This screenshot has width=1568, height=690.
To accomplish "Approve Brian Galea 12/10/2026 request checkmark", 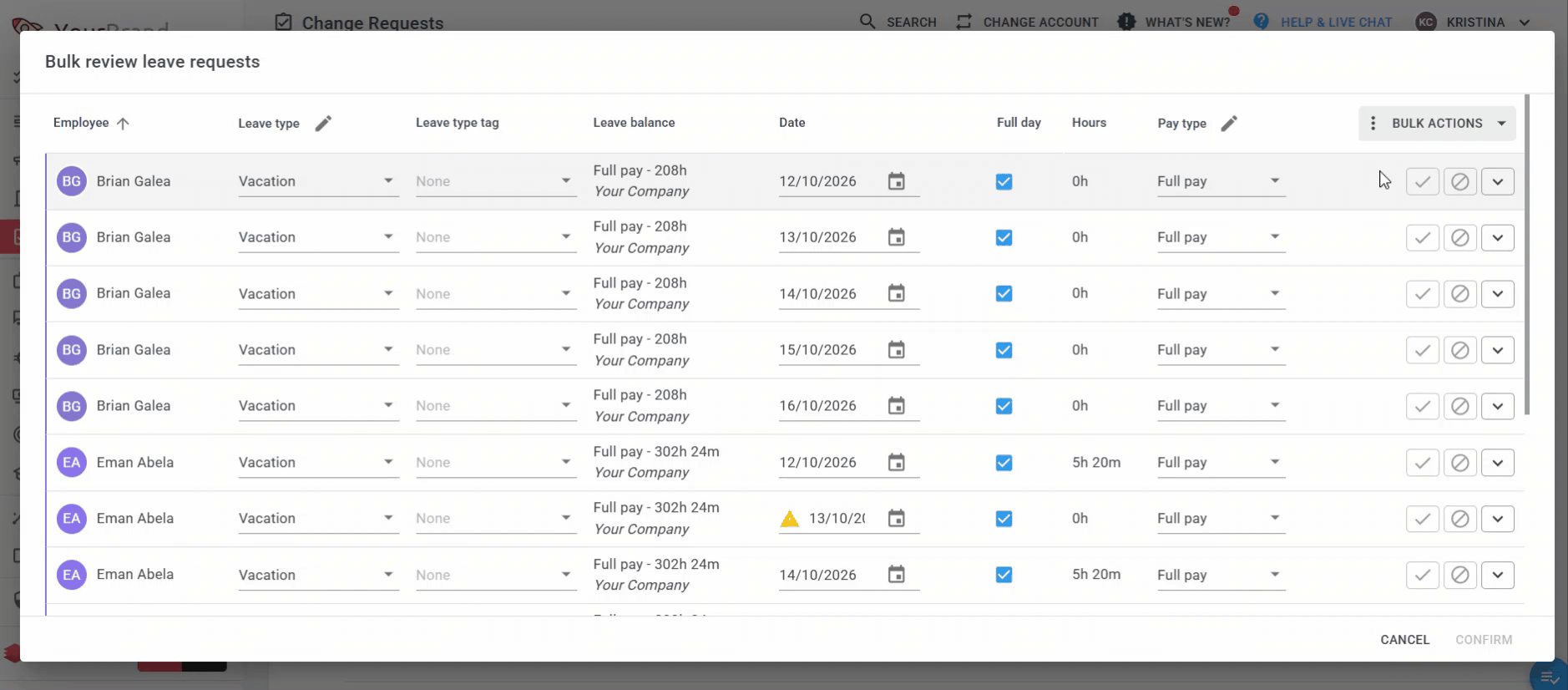I will tap(1422, 181).
